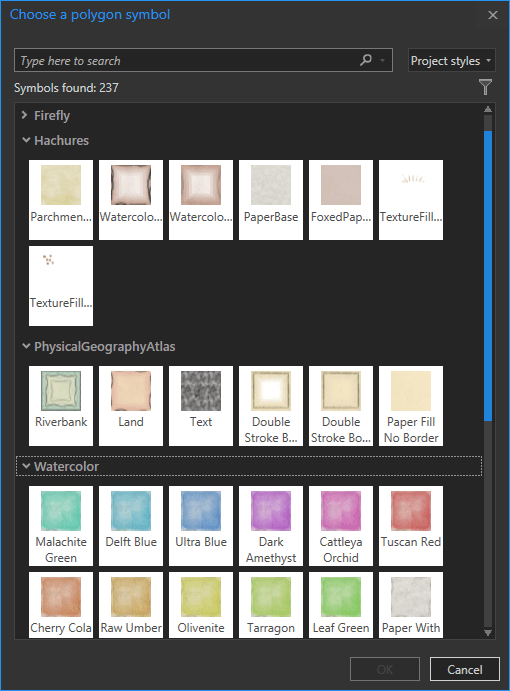This screenshot has width=510, height=691.
Task: Select the PaperBase hachure symbol
Action: pyautogui.click(x=271, y=200)
